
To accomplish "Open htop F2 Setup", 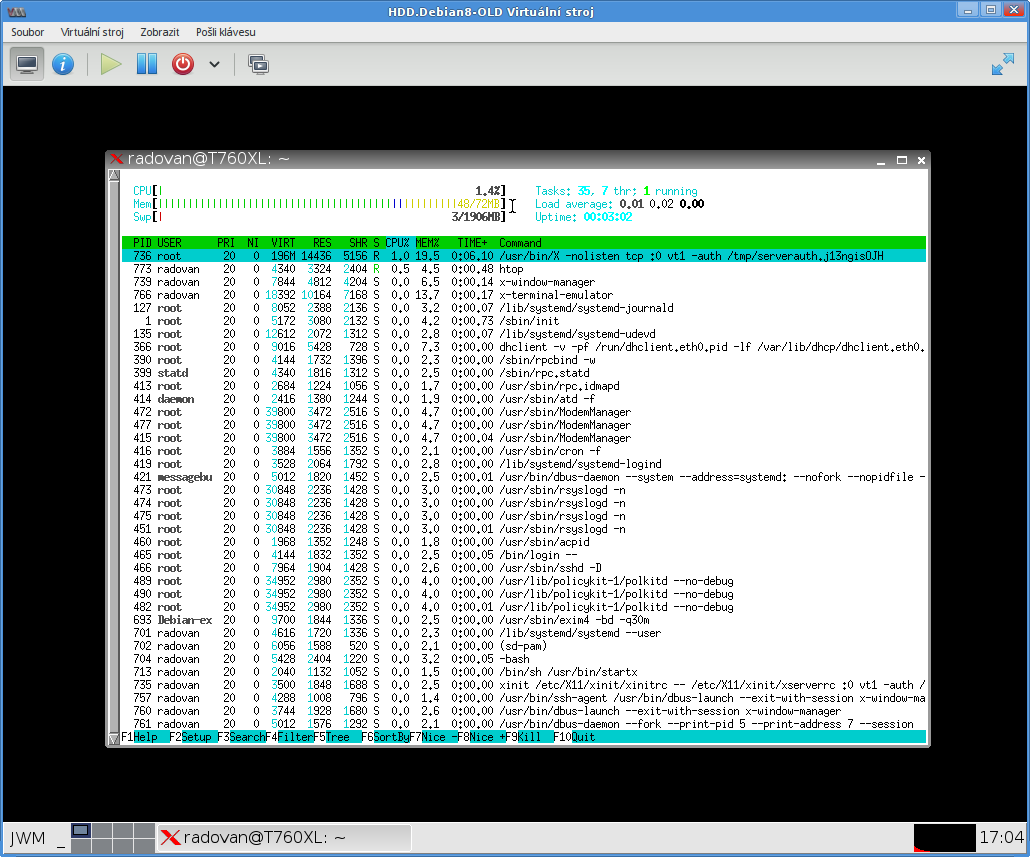I will tap(190, 737).
